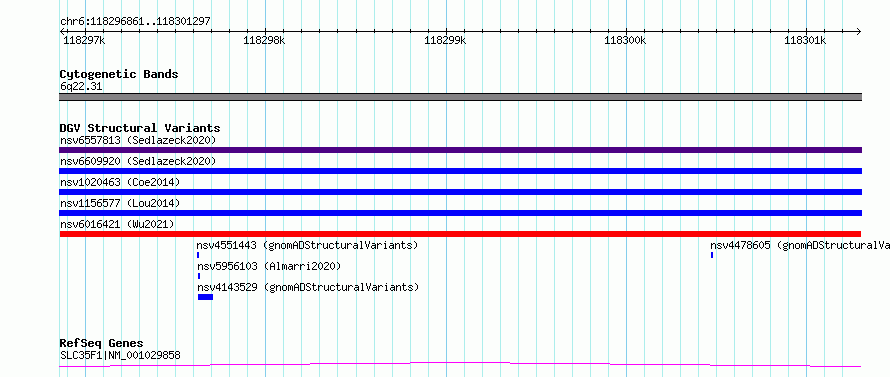Click the nsv6609920 (Sedlazeck2020) label
This screenshot has height=377, width=890.
coord(138,161)
